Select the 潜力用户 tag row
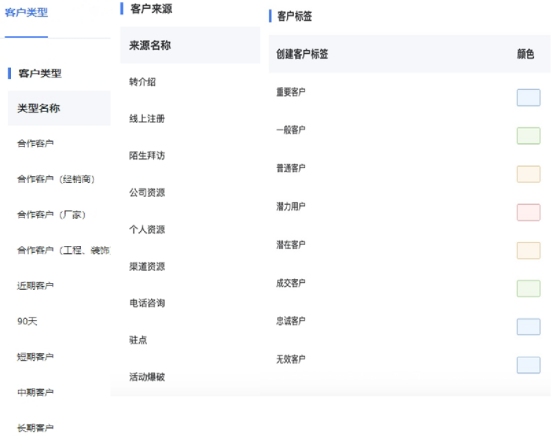 409,206
